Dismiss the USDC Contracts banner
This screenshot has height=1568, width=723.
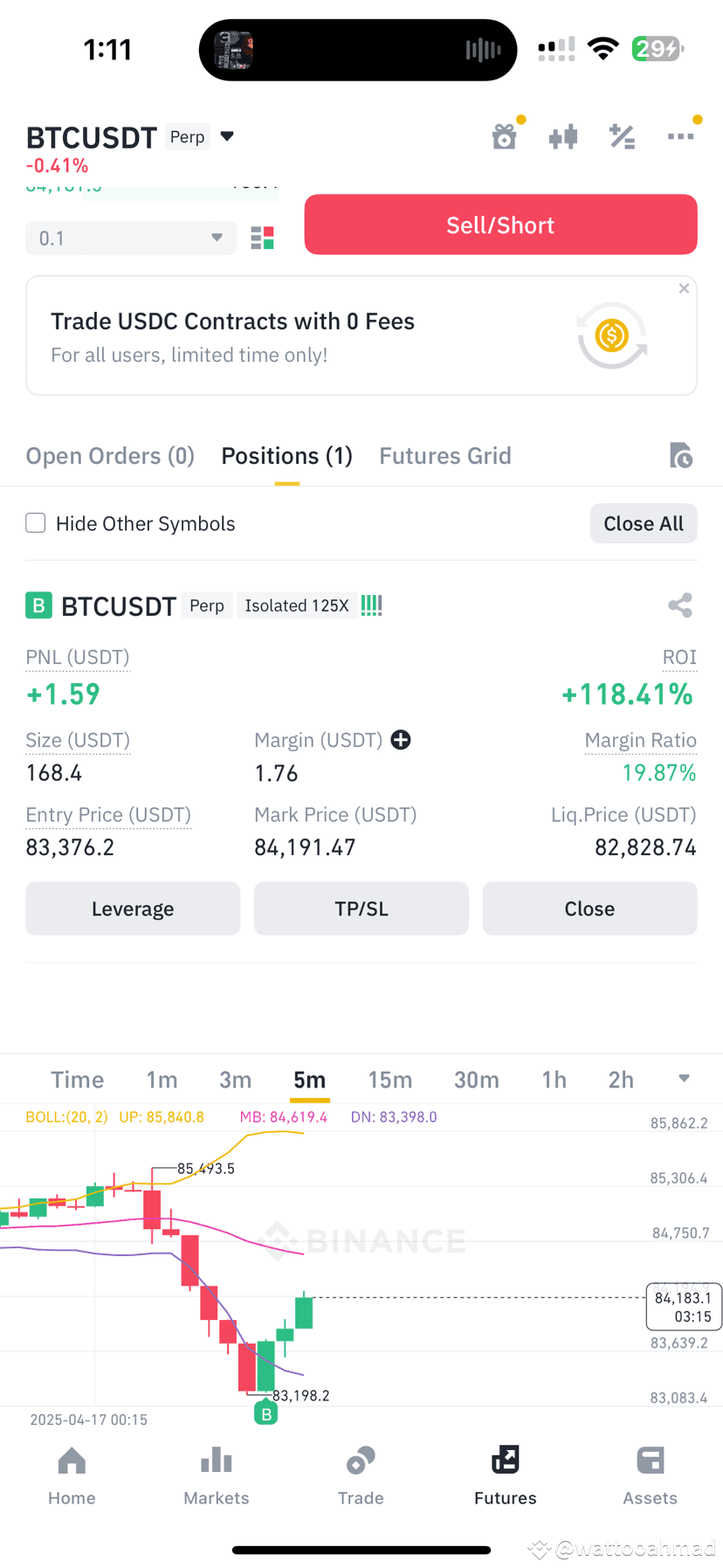tap(684, 288)
